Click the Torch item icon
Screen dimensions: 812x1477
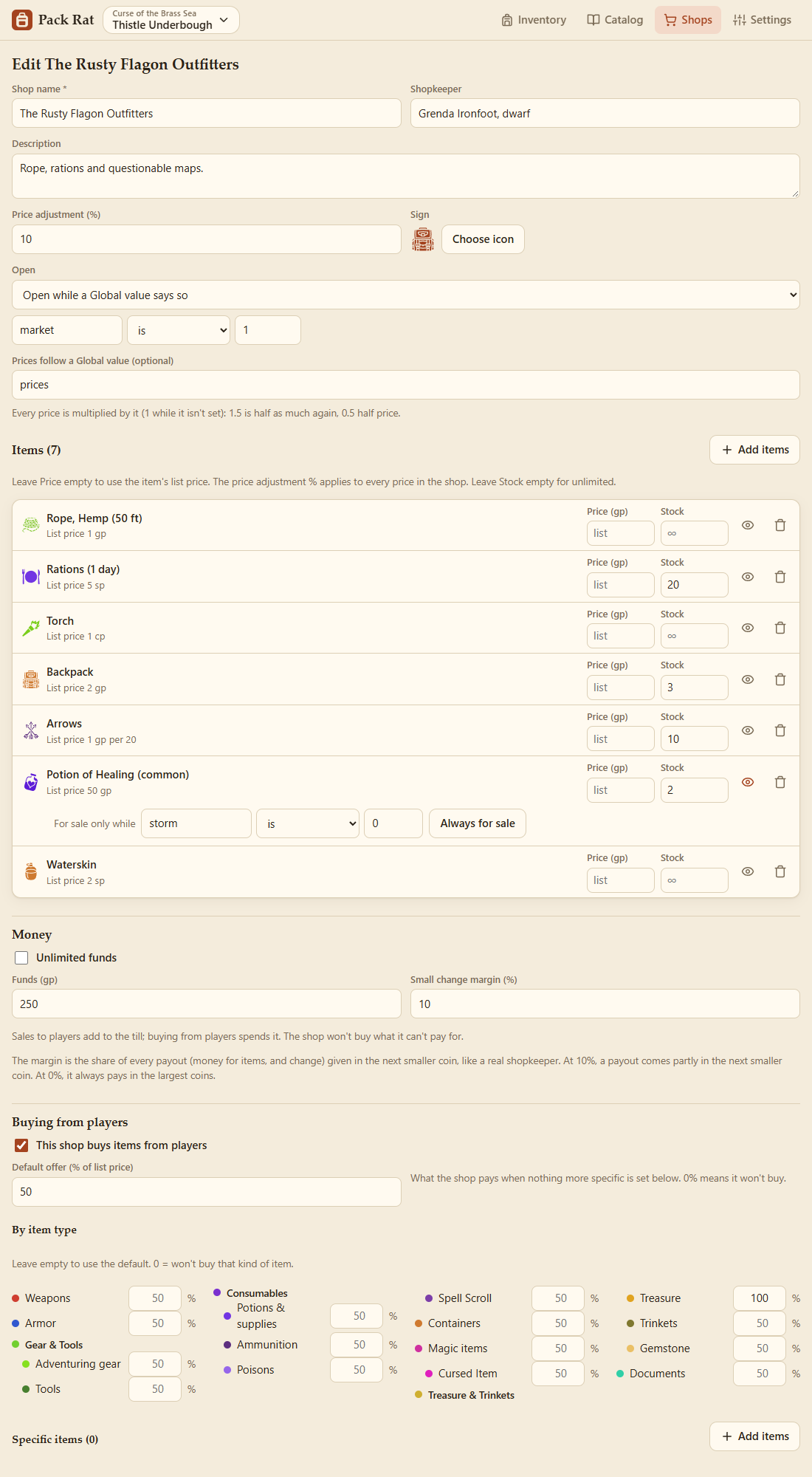click(x=31, y=628)
